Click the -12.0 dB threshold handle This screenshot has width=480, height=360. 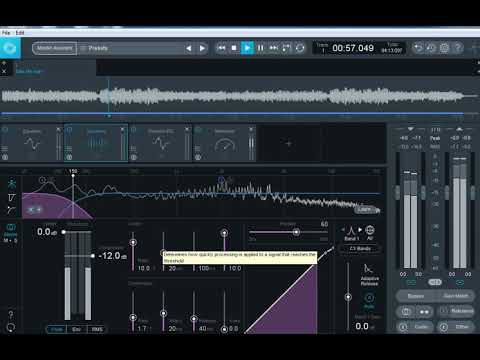point(93,256)
